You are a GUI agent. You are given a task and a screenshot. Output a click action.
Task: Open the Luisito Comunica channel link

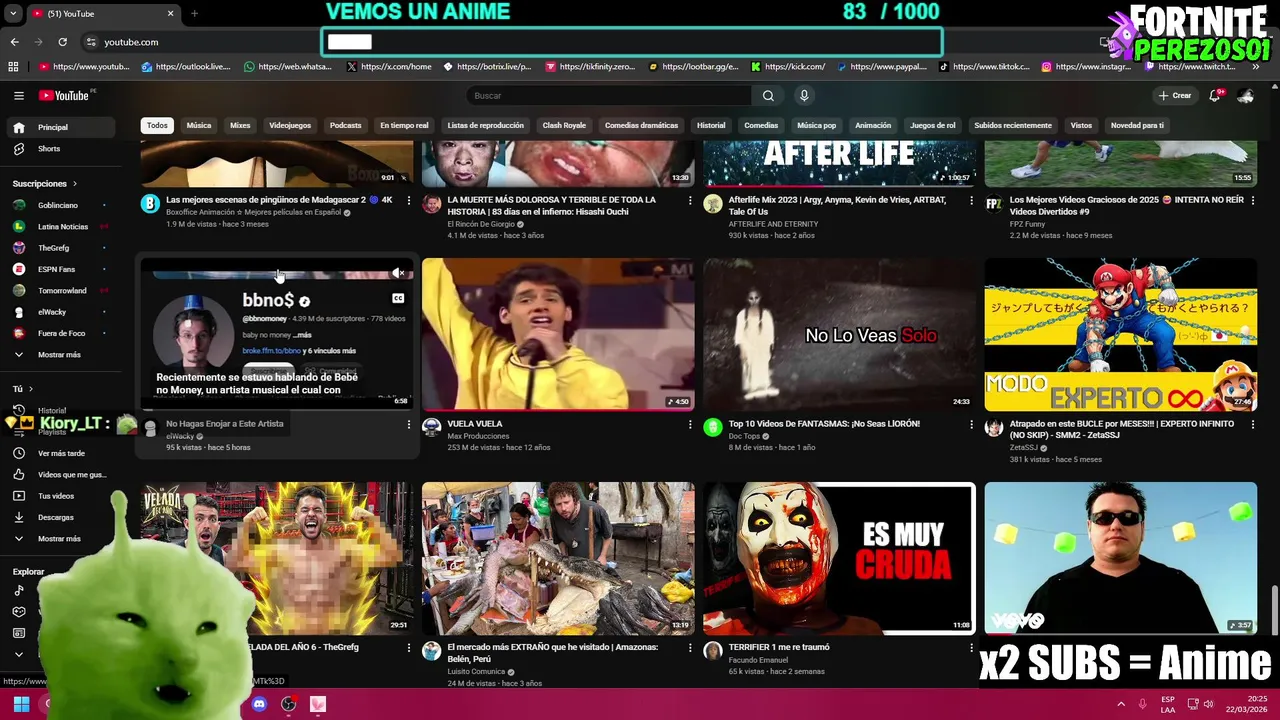point(476,672)
